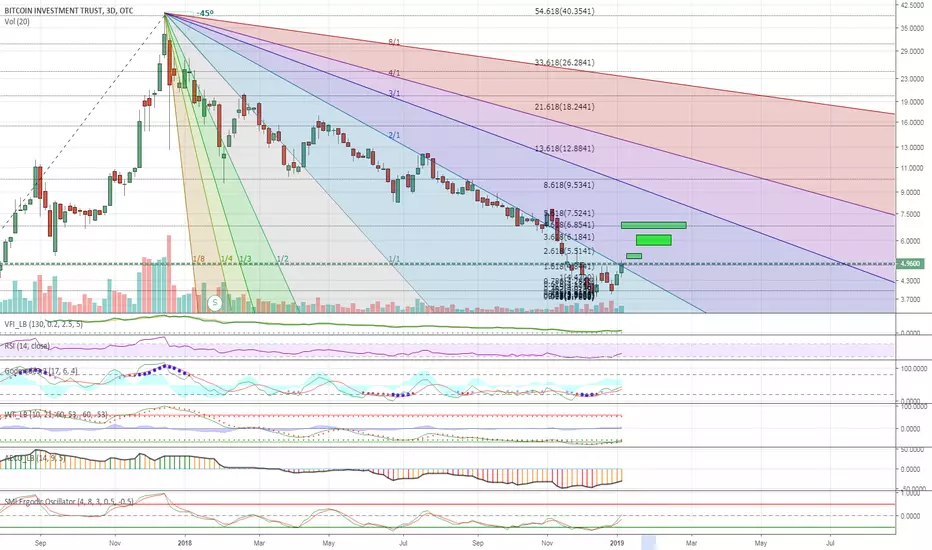The height and width of the screenshot is (550, 932).
Task: Select the 1/3 Gann fan label
Action: tap(245, 259)
